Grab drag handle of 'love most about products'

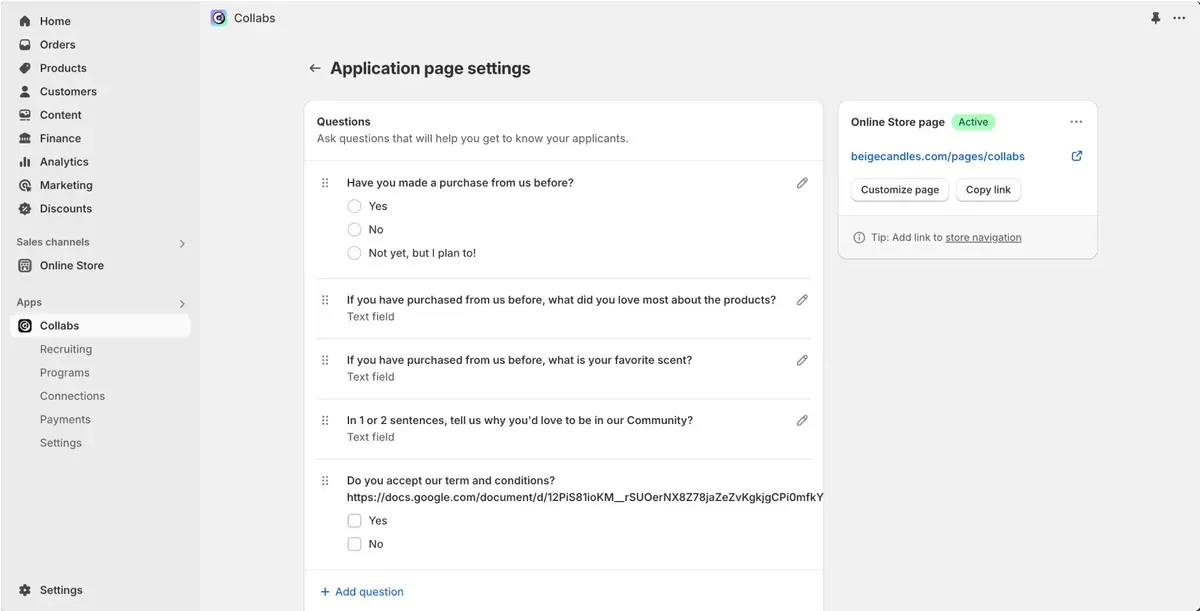point(325,300)
